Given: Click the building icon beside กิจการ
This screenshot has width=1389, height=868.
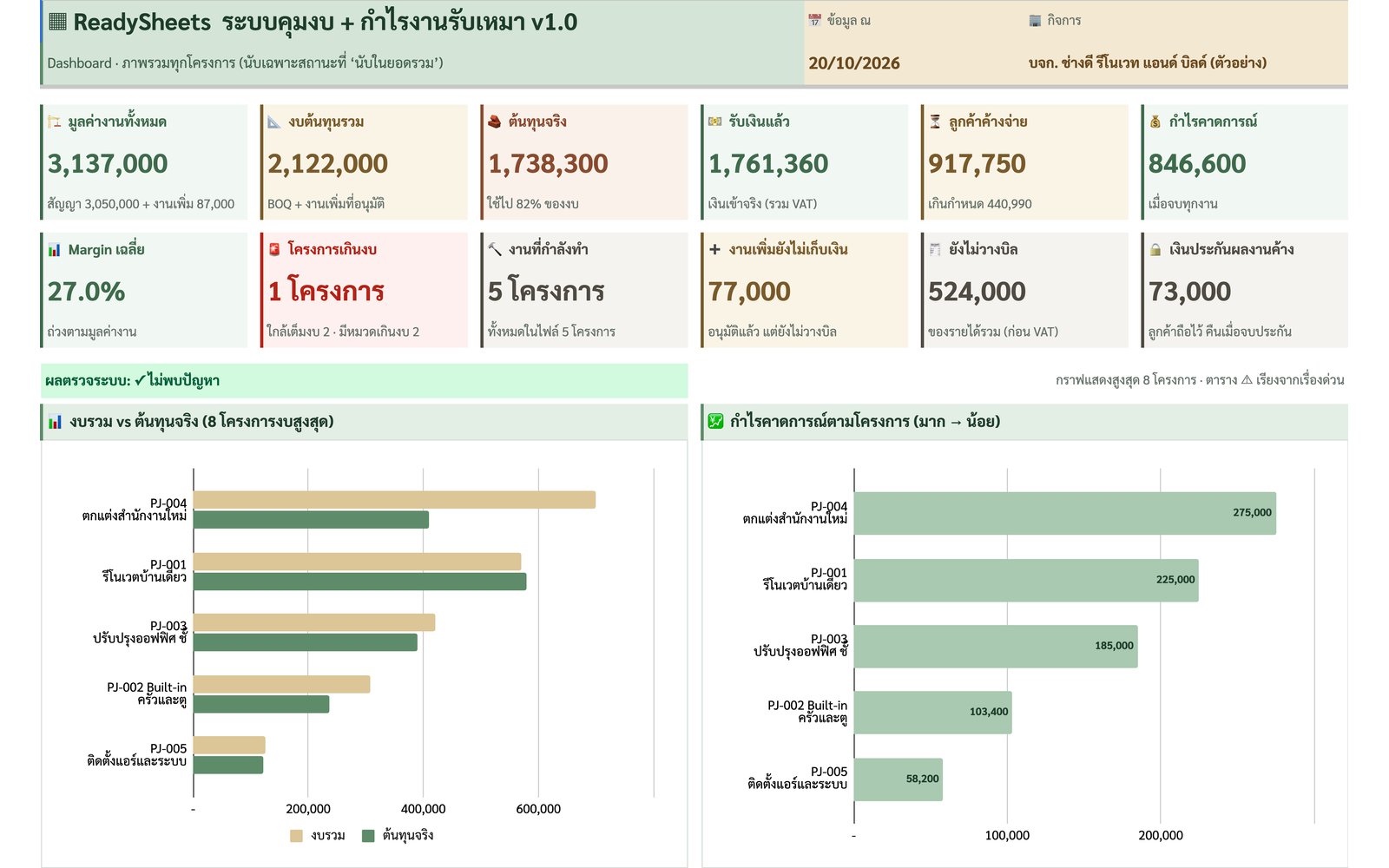Looking at the screenshot, I should [x=1035, y=20].
